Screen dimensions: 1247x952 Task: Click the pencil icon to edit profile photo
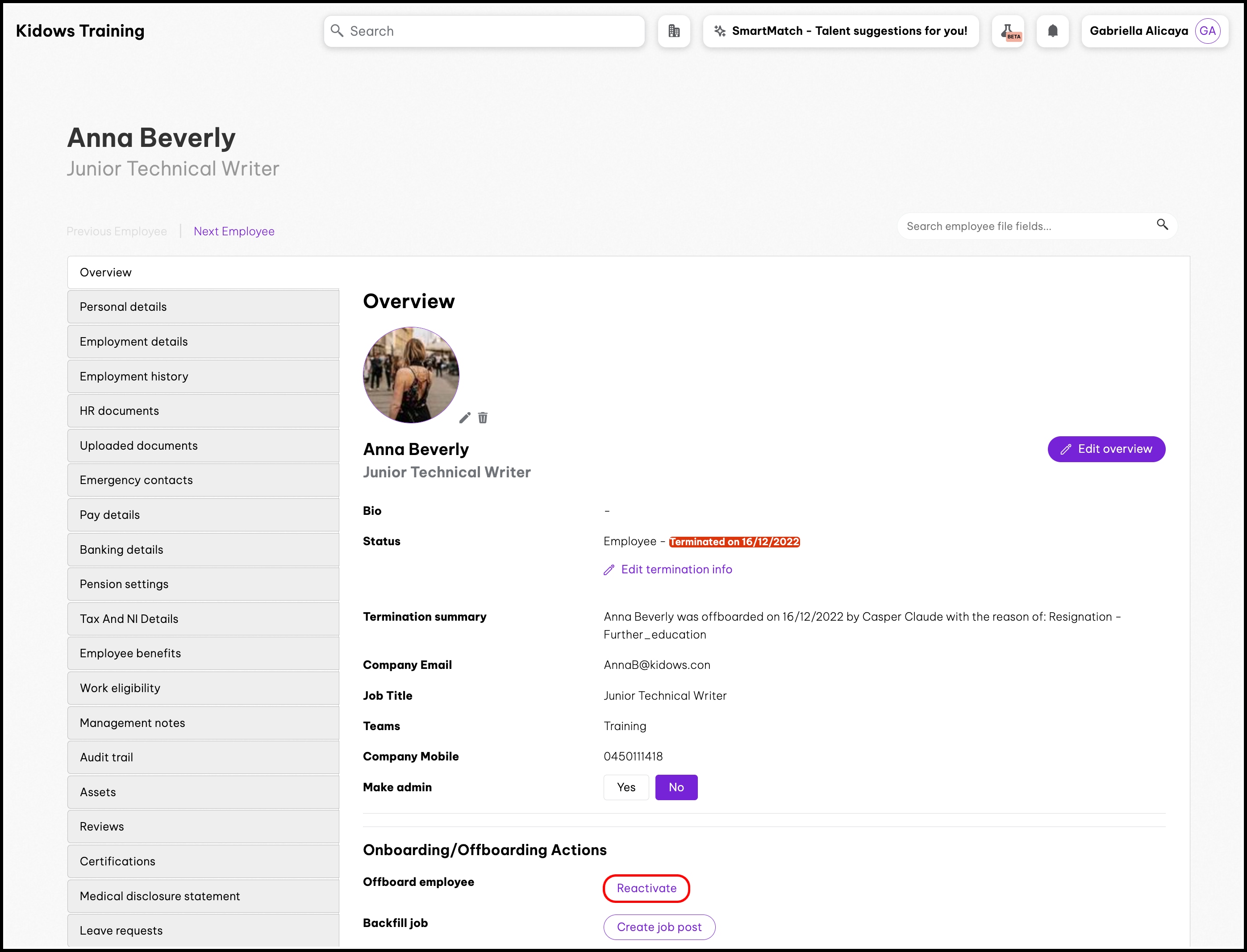click(465, 418)
